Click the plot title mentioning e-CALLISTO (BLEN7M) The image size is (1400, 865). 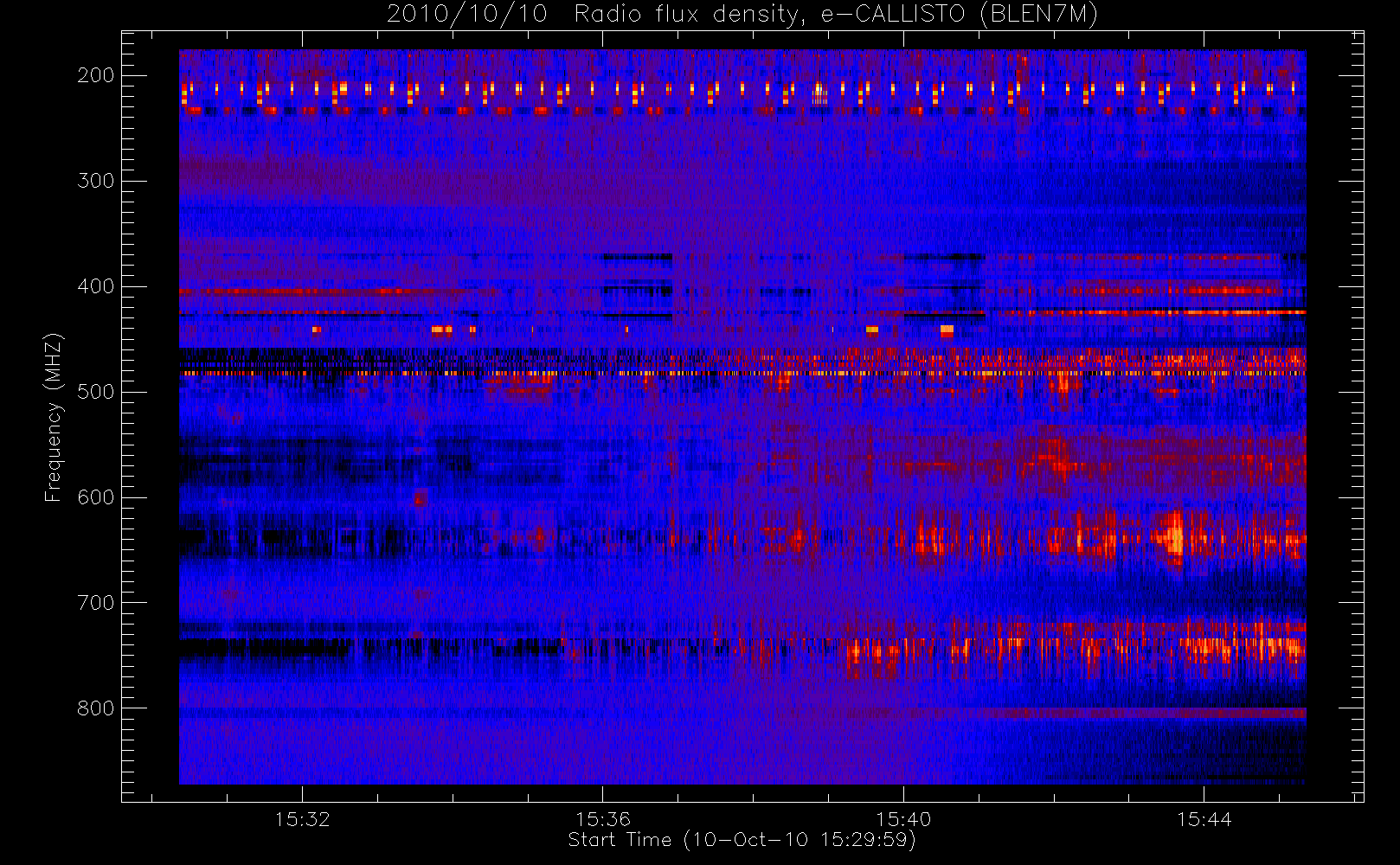(x=742, y=14)
